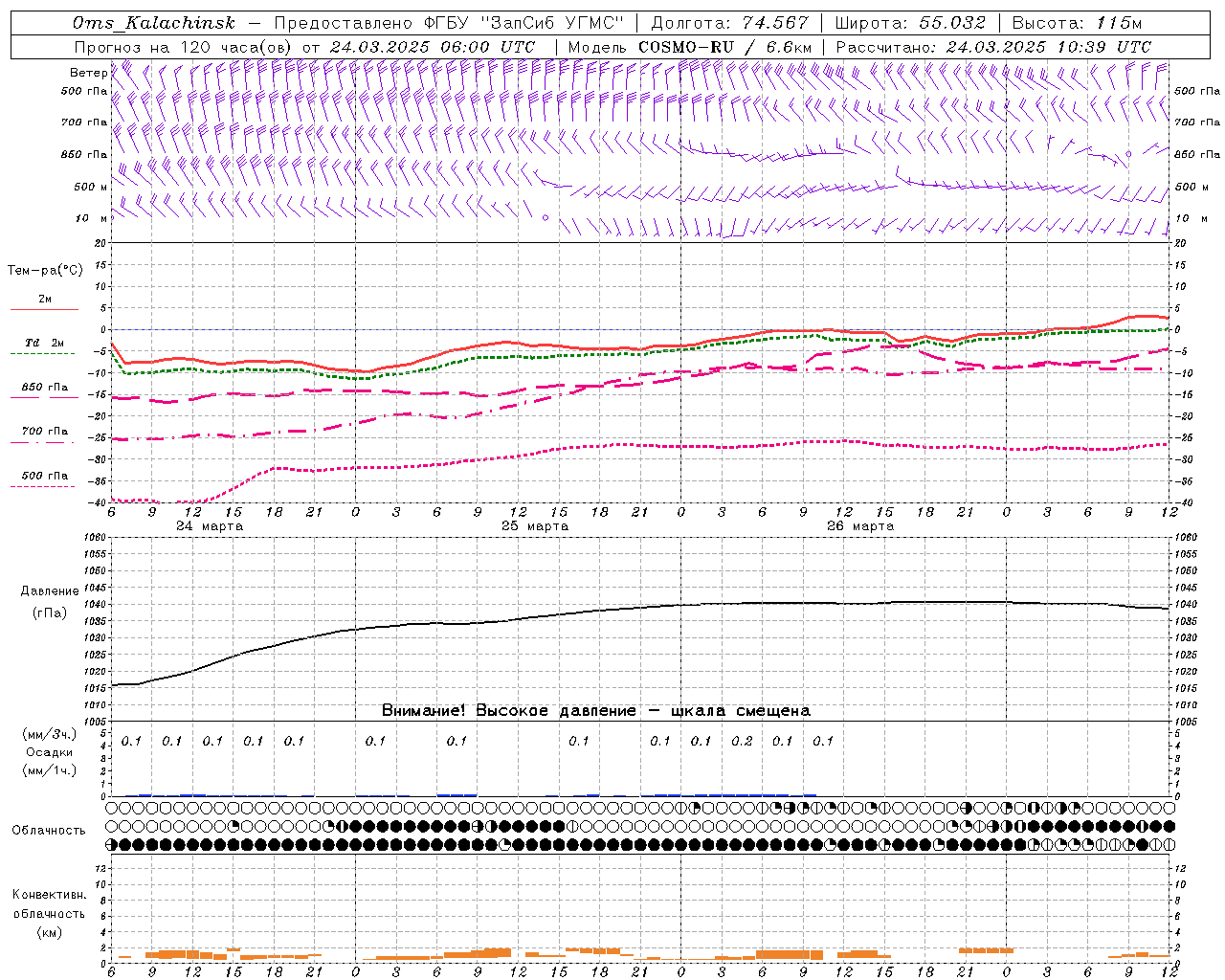
Task: Click the Тем-ра(°C) temperature axis title
Action: point(45,271)
